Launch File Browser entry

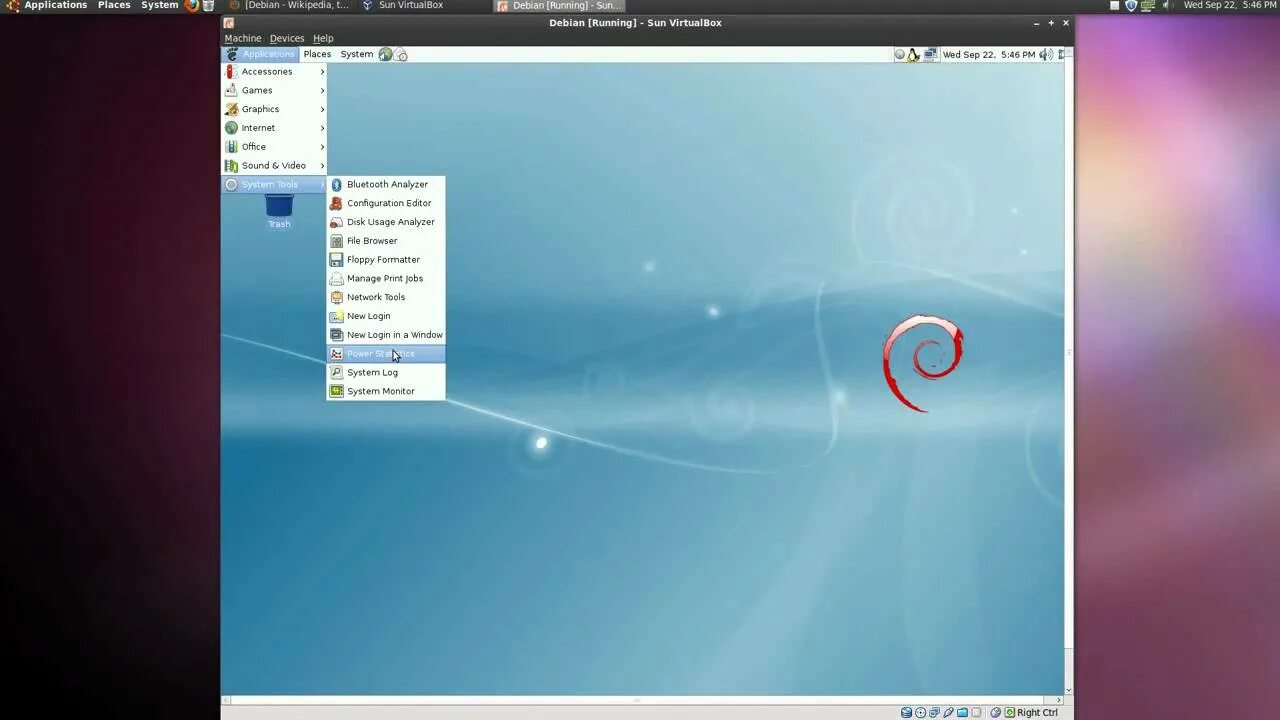coord(386,241)
